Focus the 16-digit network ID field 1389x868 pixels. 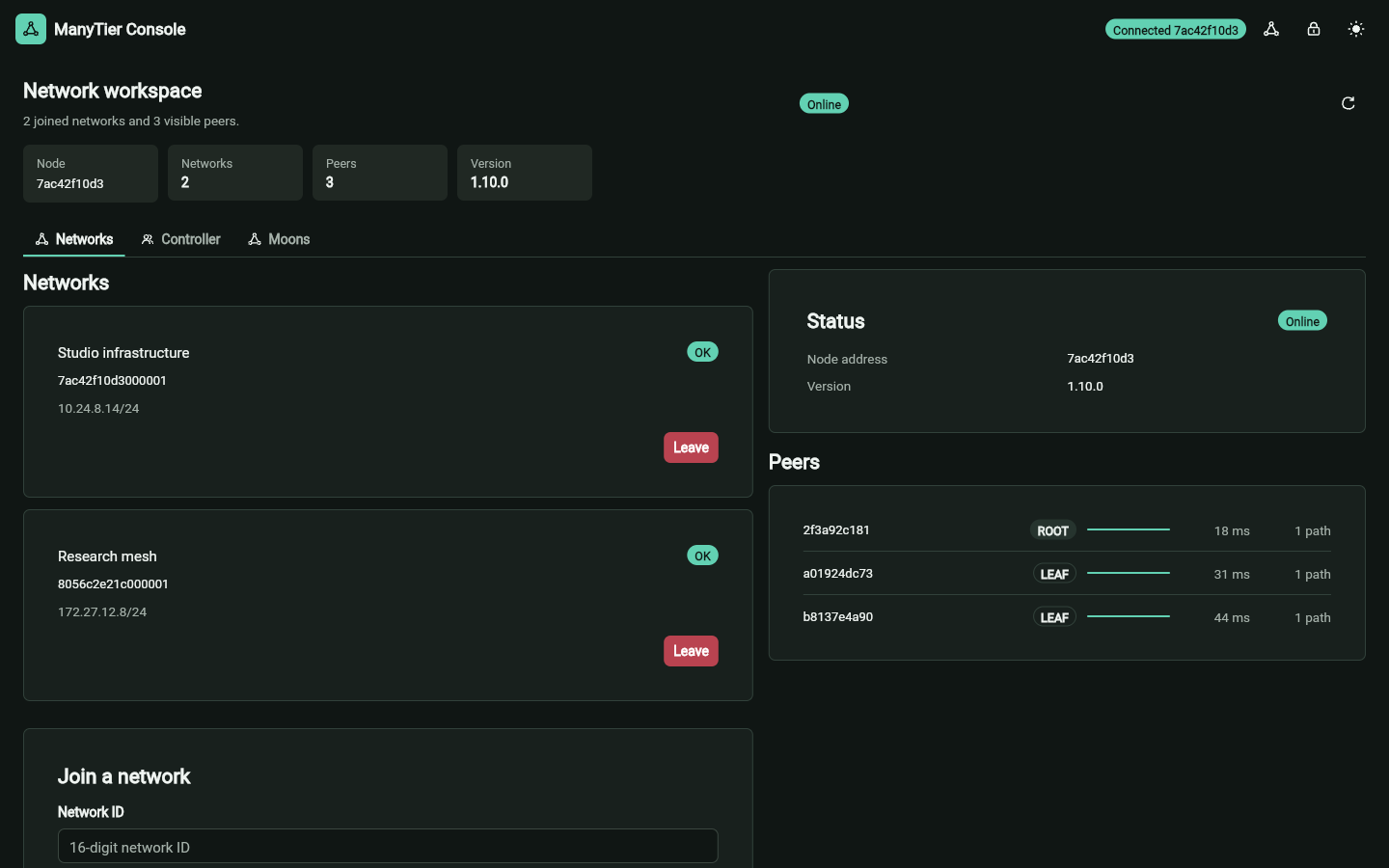pos(388,846)
